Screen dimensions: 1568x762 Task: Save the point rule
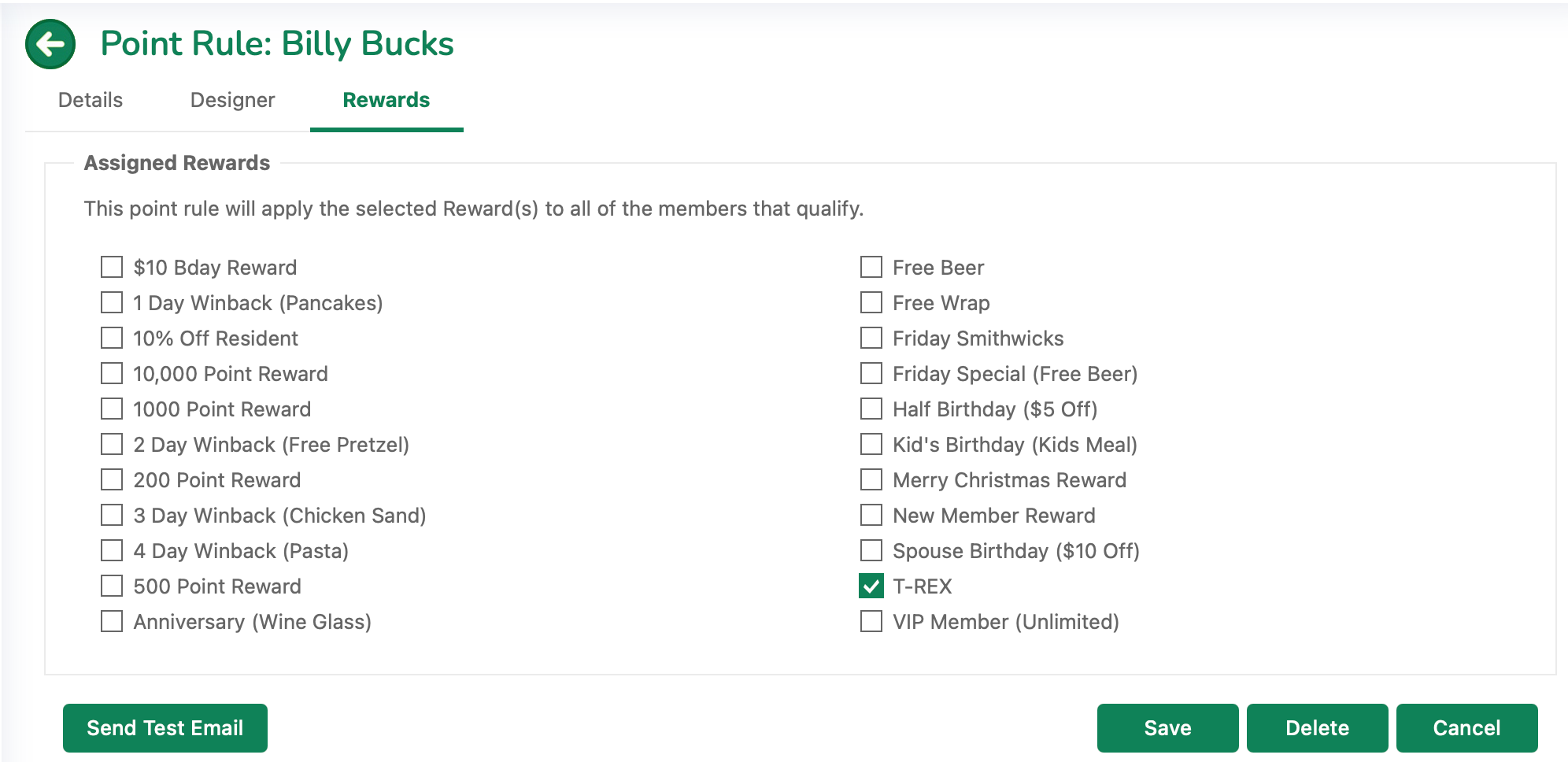pyautogui.click(x=1168, y=728)
